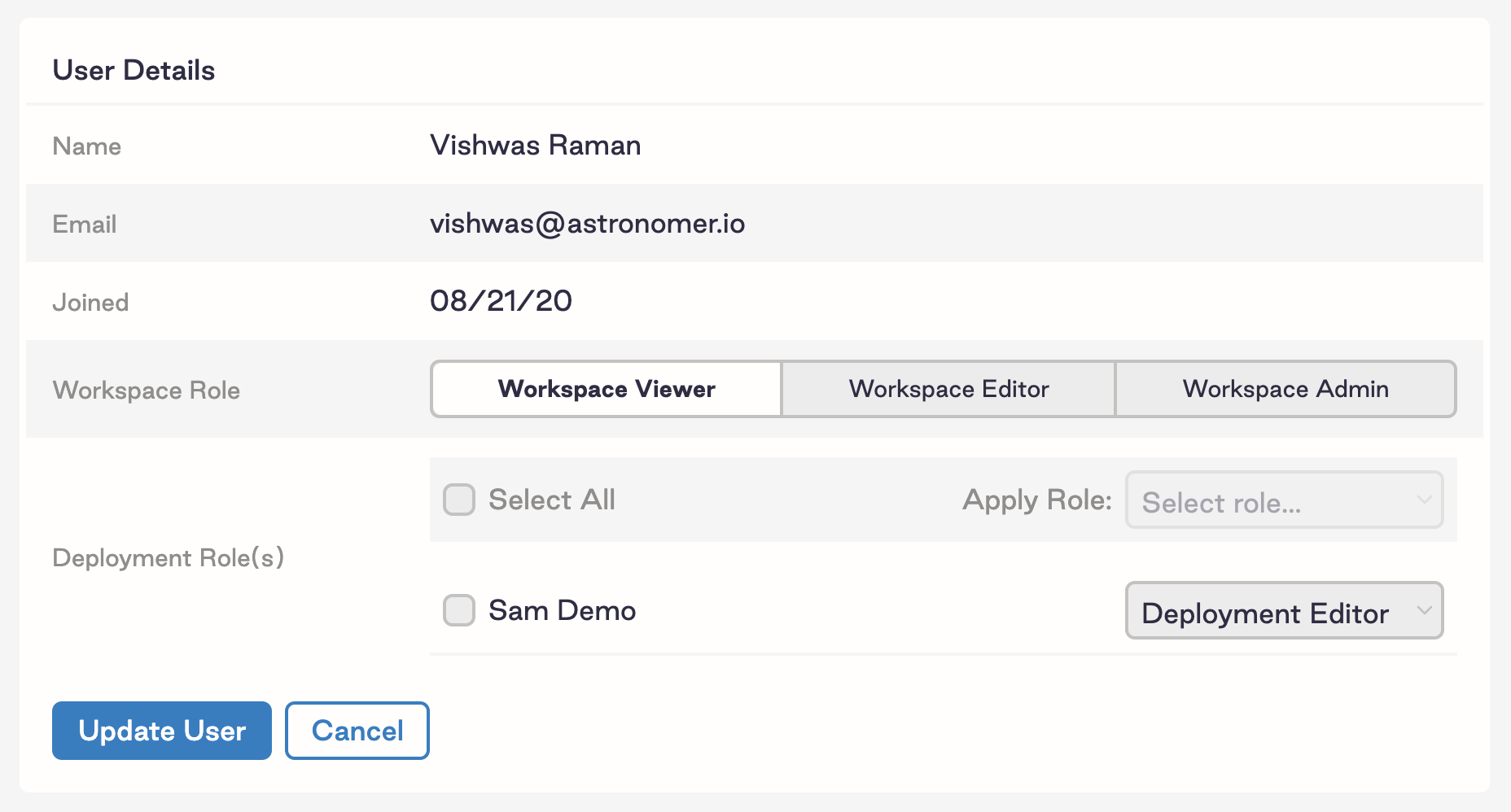Click the email vishwas@astronomer.io
The image size is (1511, 812).
(587, 223)
